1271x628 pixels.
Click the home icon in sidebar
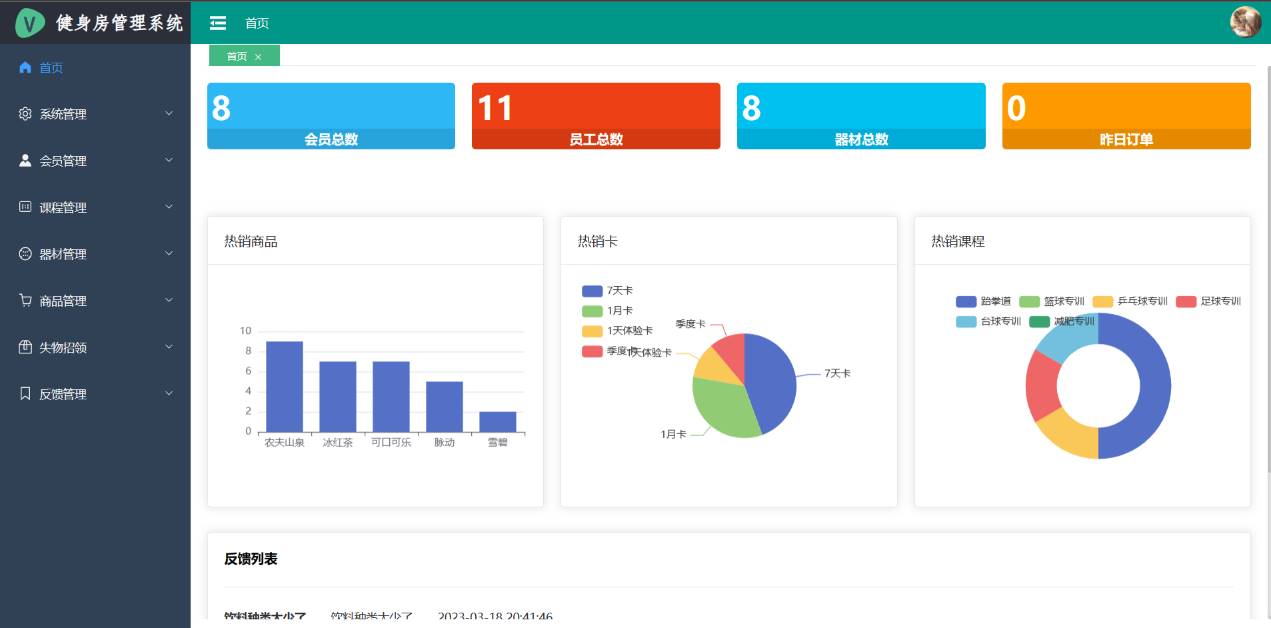click(x=26, y=68)
